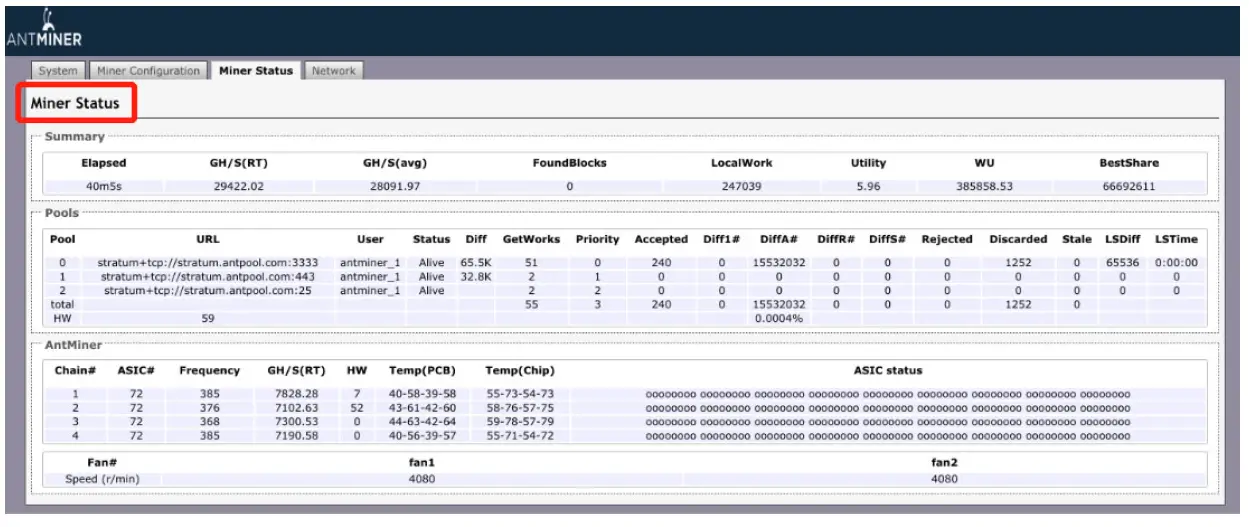This screenshot has height=527, width=1249.
Task: Click the HW error count 59 in Pools
Action: click(208, 318)
